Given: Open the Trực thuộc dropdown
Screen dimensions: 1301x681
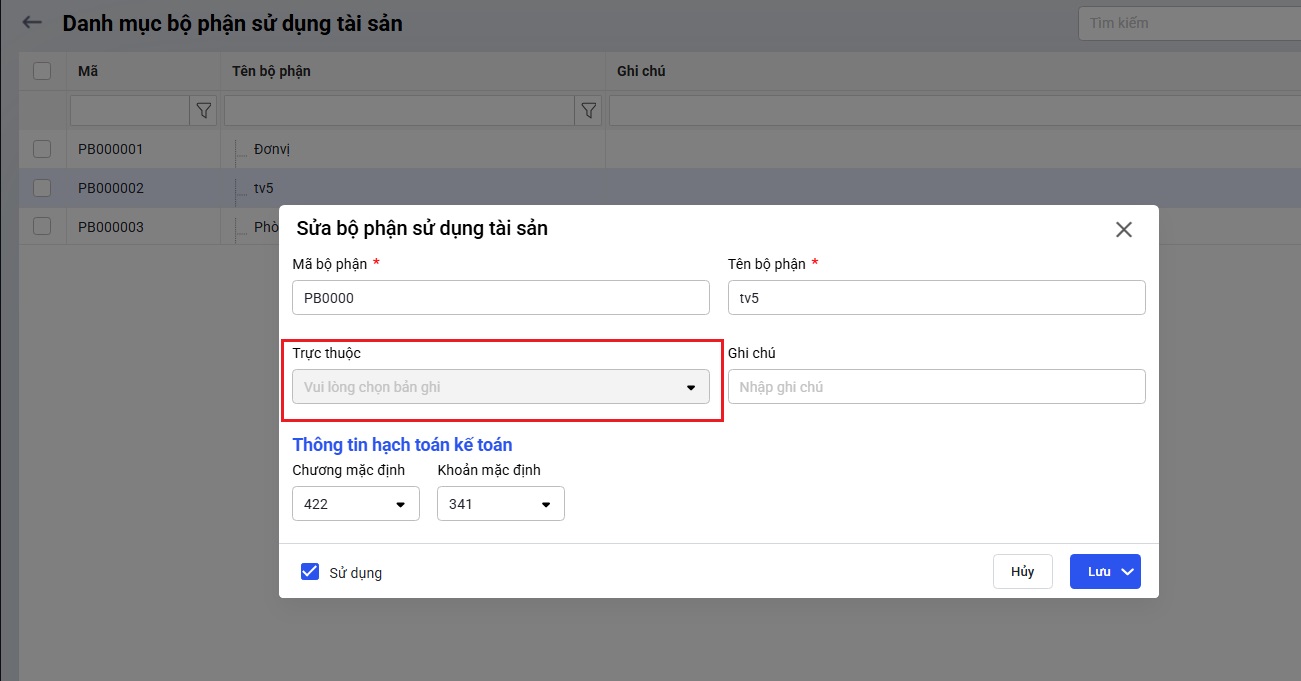Looking at the screenshot, I should [x=500, y=387].
